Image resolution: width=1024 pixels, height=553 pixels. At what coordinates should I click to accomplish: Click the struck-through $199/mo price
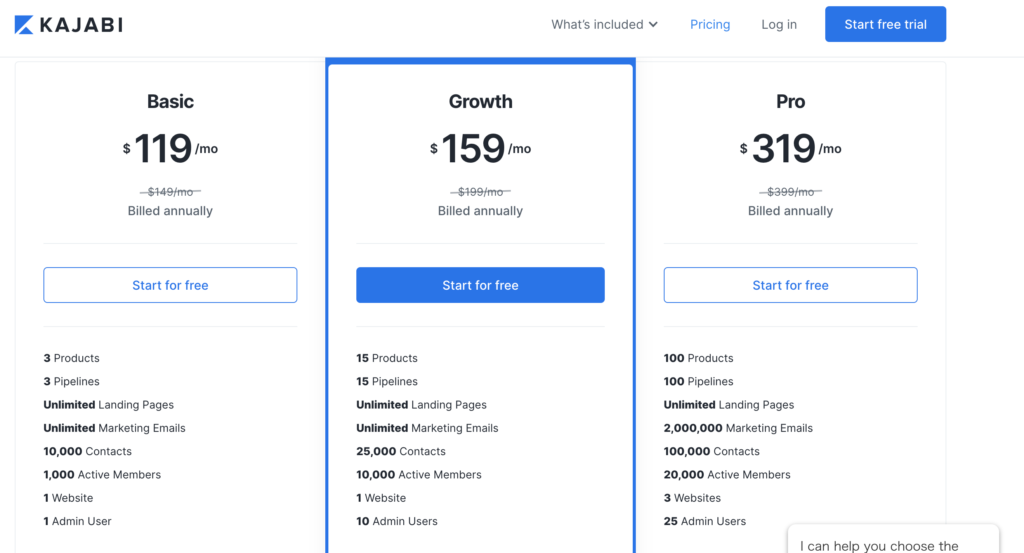tap(480, 192)
